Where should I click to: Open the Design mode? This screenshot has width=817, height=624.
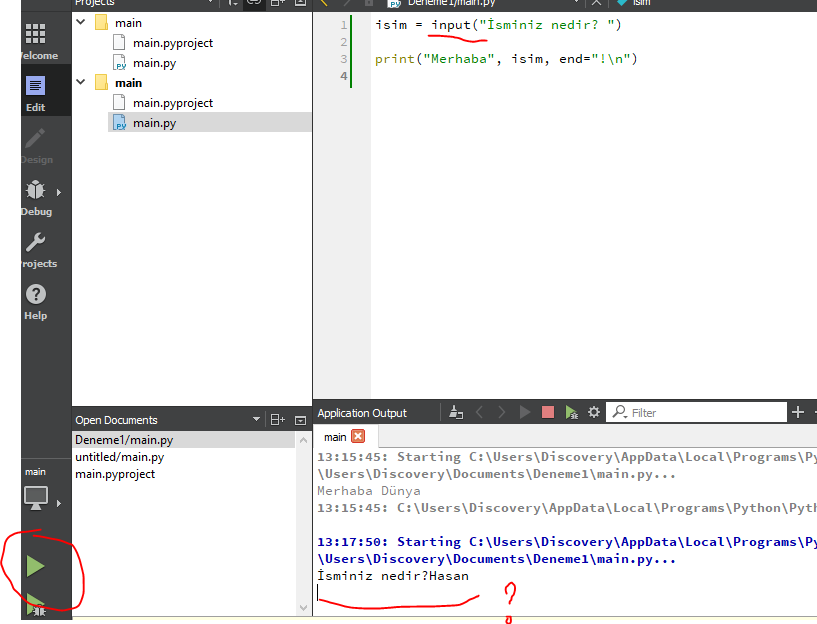(35, 146)
